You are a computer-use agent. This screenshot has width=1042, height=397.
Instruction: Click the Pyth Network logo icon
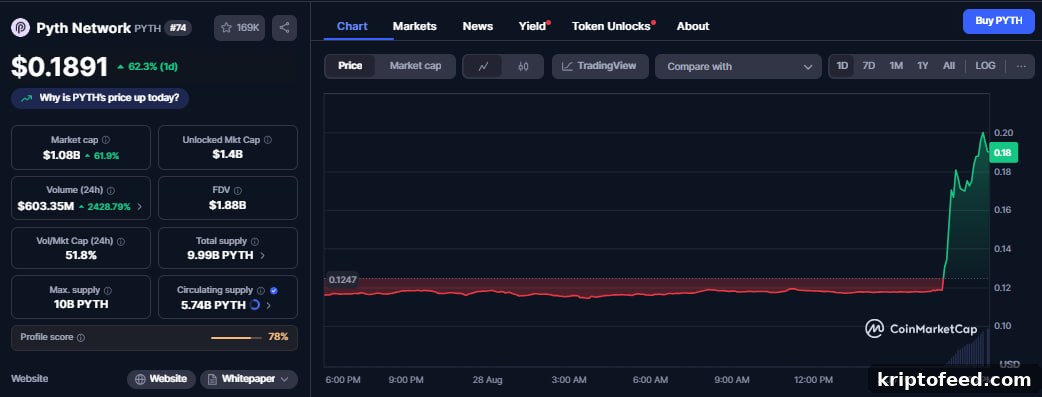[x=21, y=28]
